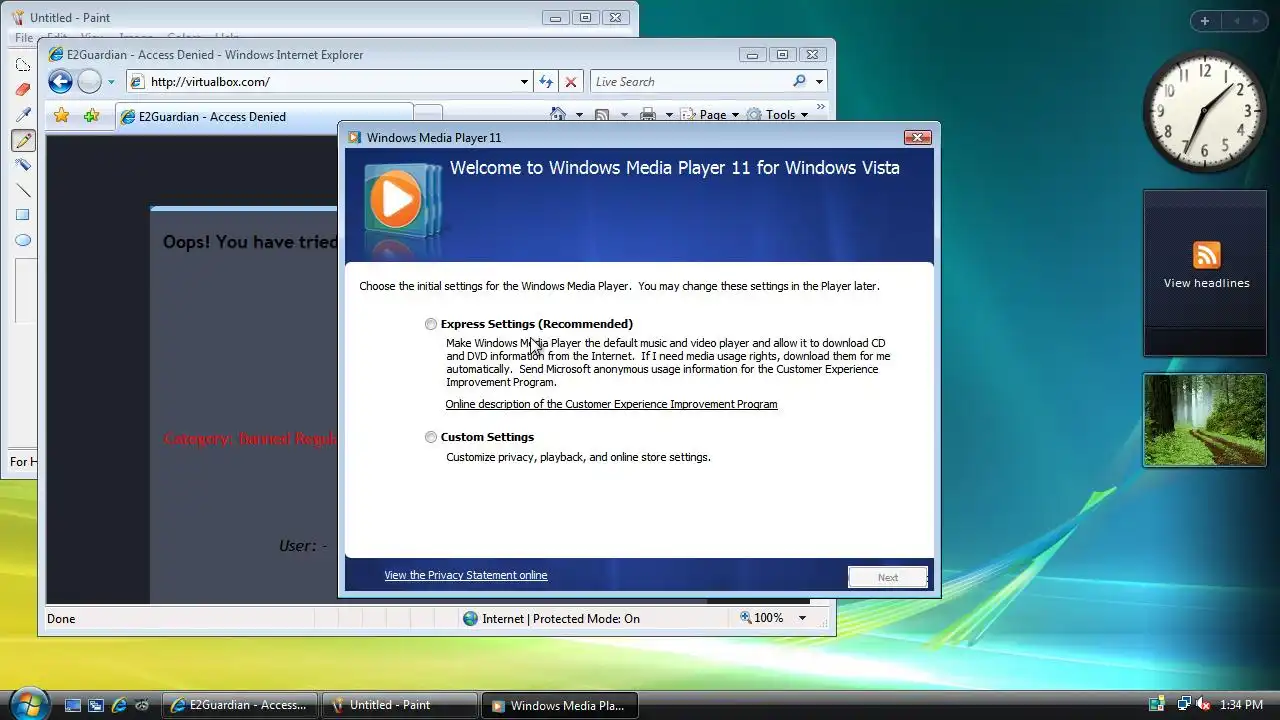Select the E2Guardian - Access Denied tab
The height and width of the screenshot is (720, 1280).
[264, 117]
